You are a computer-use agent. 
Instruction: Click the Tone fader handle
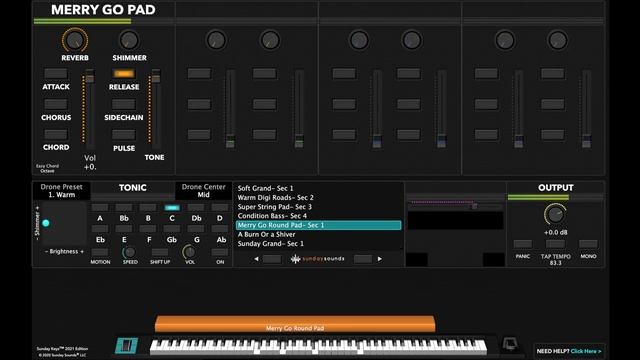click(x=156, y=76)
